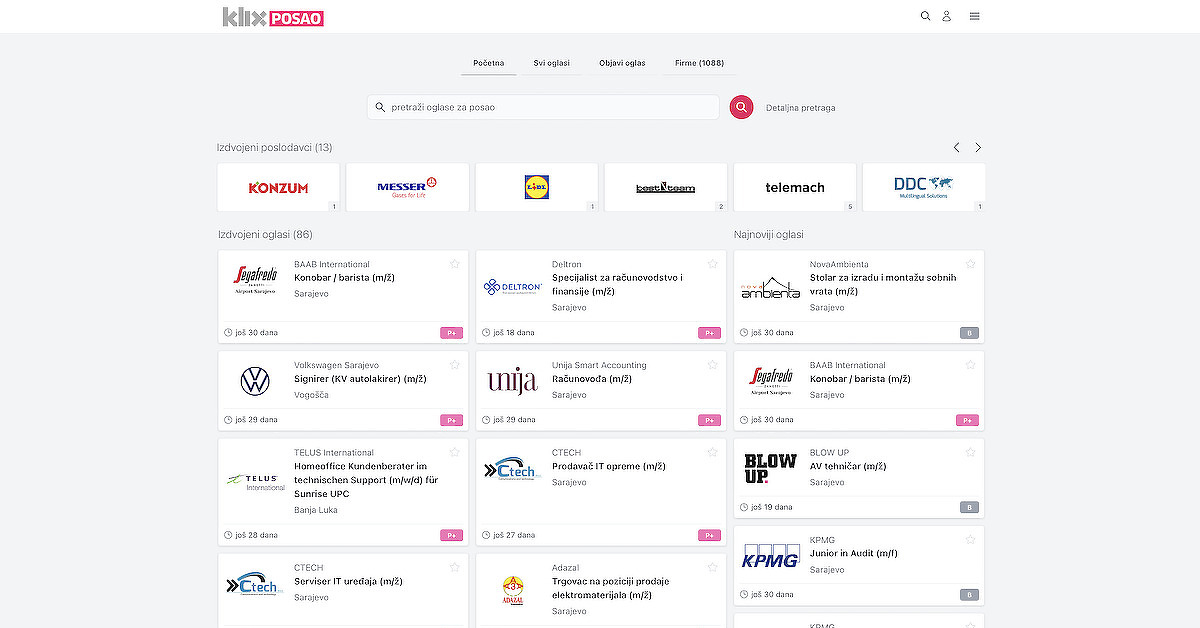Open the user profile icon

[x=946, y=16]
